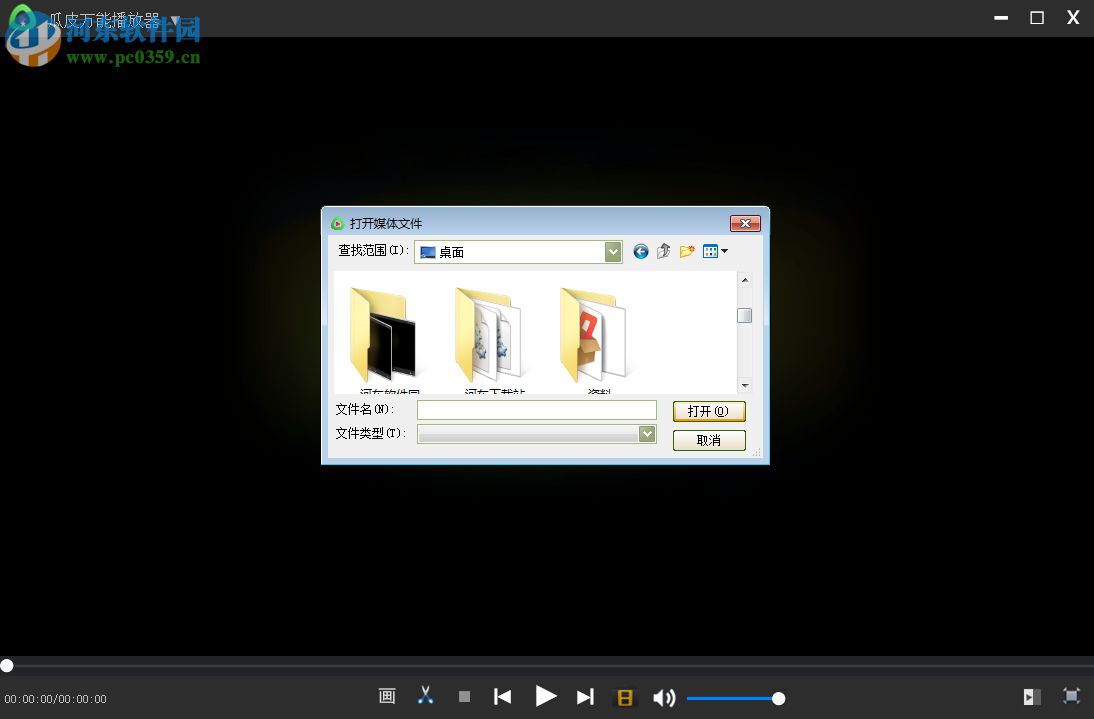
Task: Click the 文件名 file name input field
Action: tap(537, 410)
